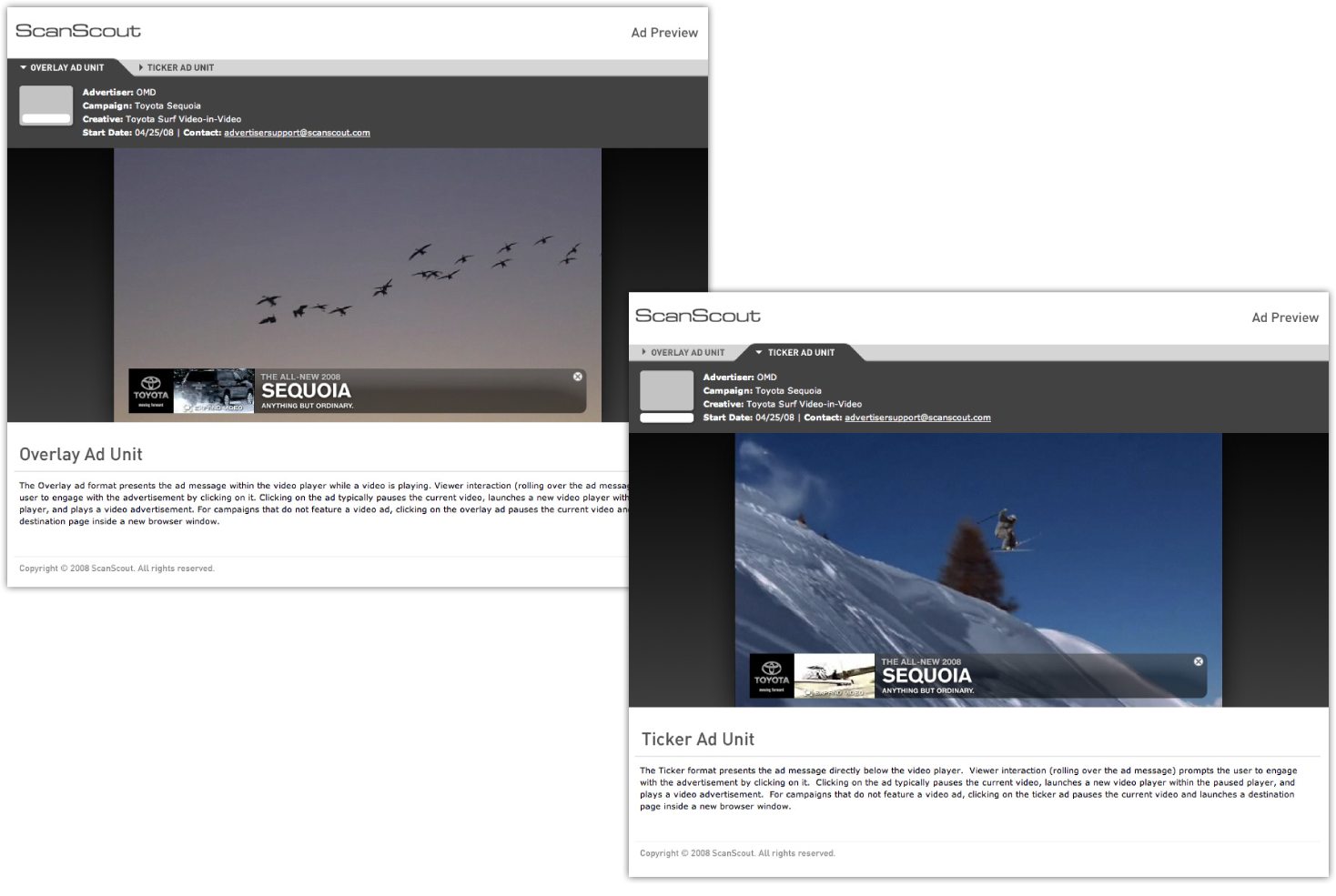Click ad unit placement icon in left window
Screen dimensions: 1336x896
46,106
